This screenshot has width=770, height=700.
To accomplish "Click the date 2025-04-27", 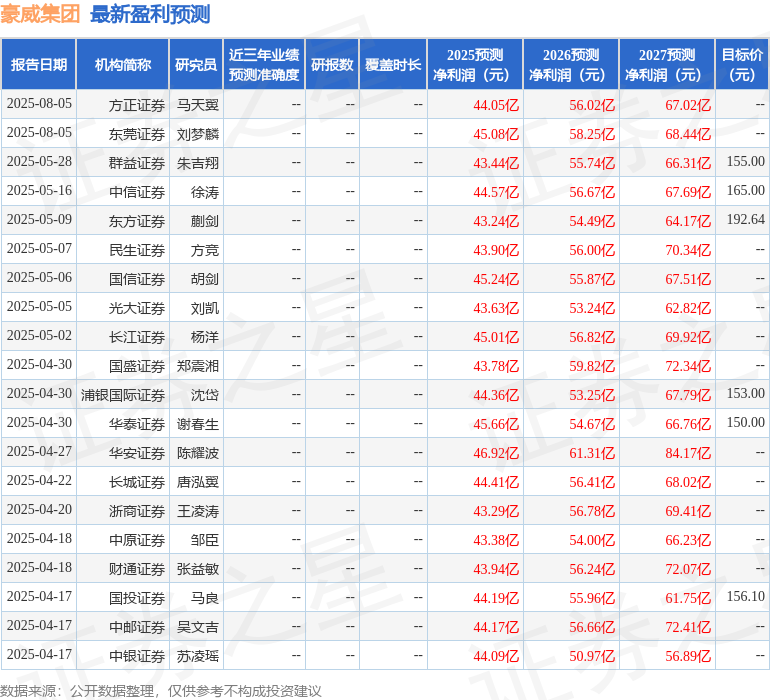I will [x=39, y=451].
